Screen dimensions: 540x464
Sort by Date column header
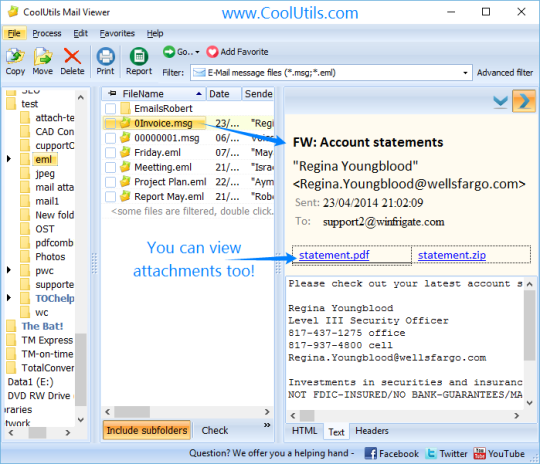point(224,94)
